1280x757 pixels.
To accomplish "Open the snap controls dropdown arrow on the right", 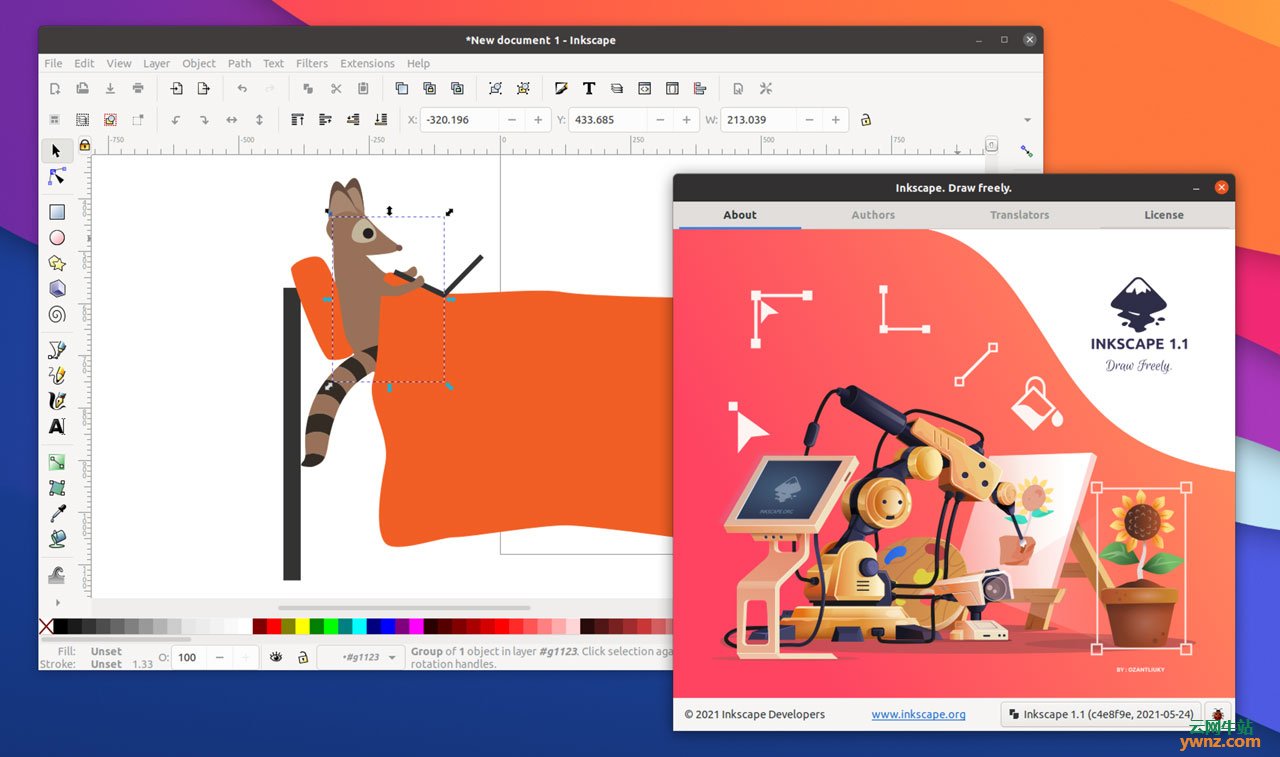I will click(1027, 119).
